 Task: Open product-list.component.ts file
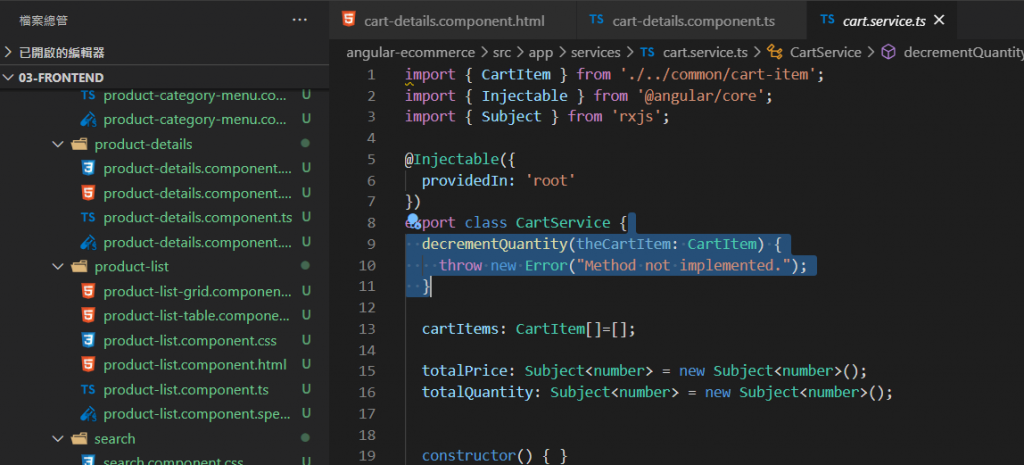coord(186,390)
